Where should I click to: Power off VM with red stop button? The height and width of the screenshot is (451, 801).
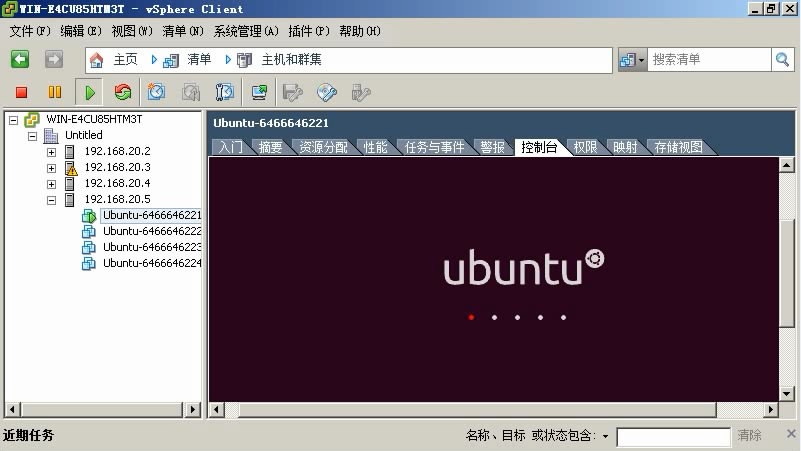coord(21,92)
